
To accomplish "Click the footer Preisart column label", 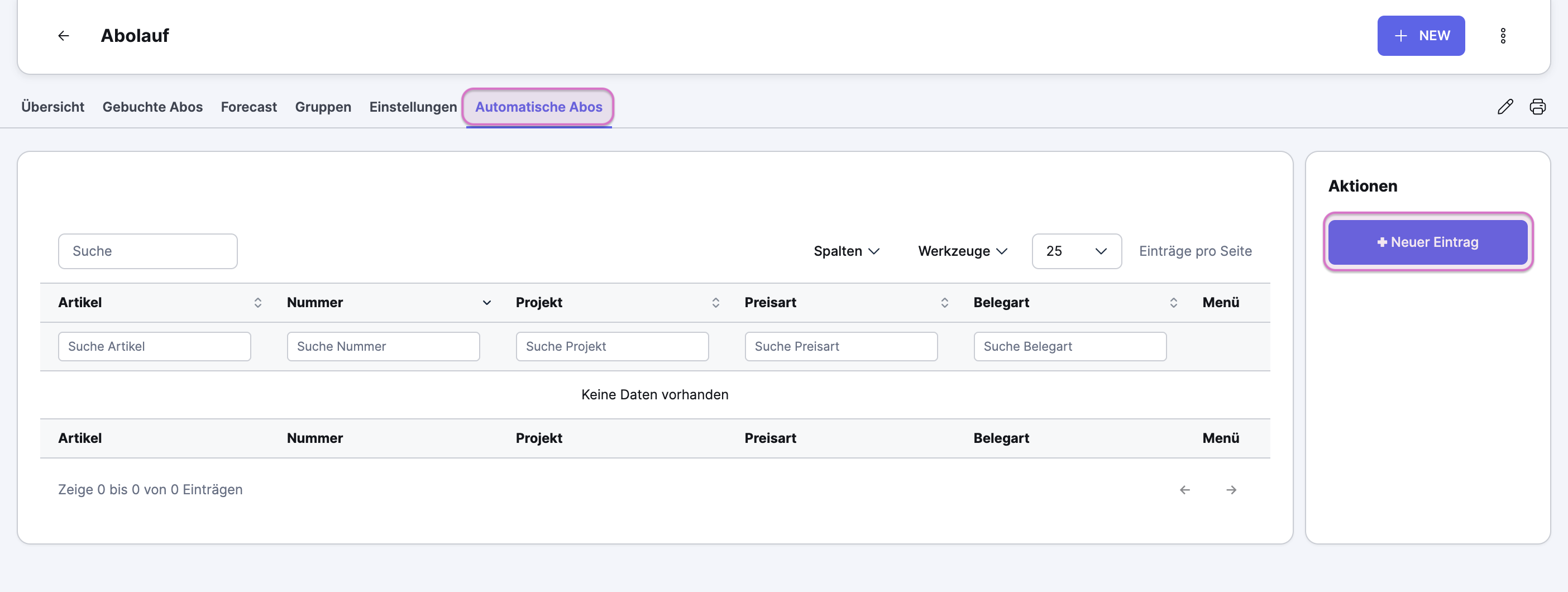I will click(770, 438).
